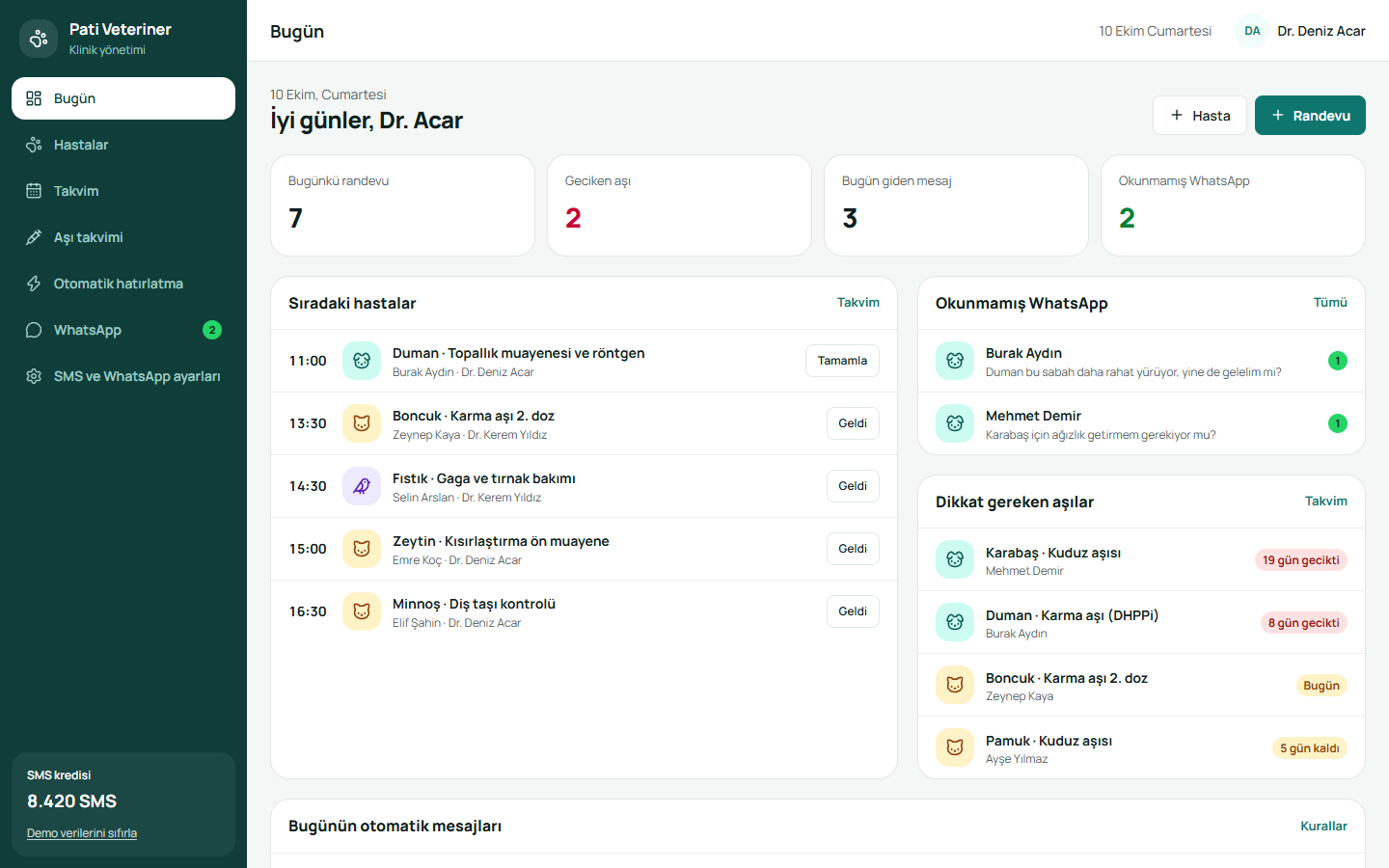Mark Fıstık as Geldi
The width and height of the screenshot is (1389, 868).
click(x=853, y=486)
